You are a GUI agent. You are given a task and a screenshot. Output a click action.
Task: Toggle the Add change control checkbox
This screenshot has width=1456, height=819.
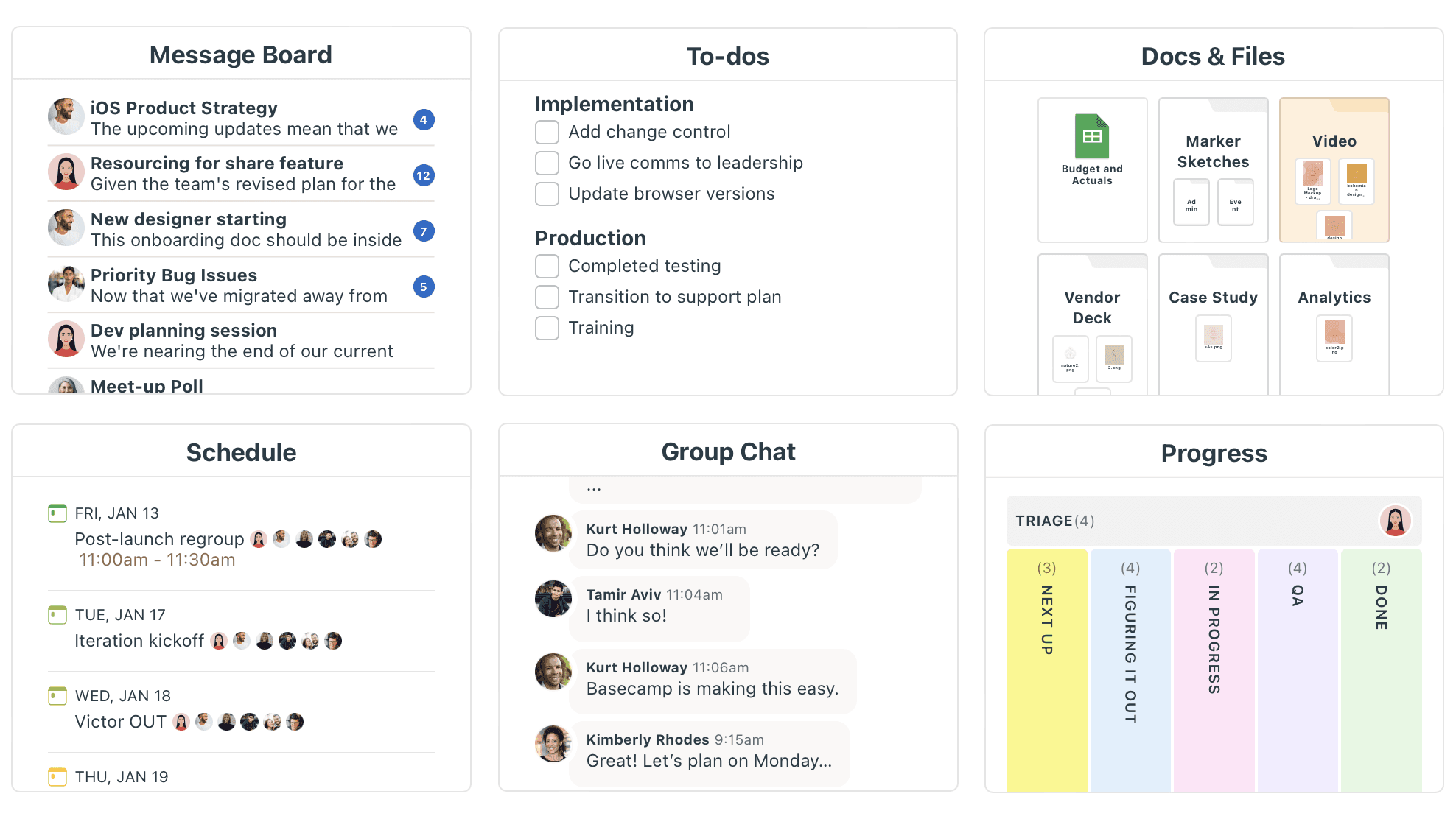(548, 132)
